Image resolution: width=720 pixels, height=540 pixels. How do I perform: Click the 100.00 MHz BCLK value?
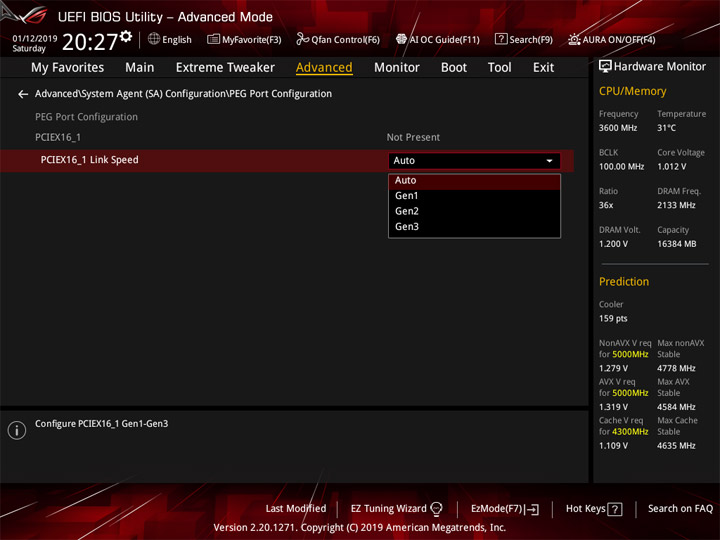point(621,167)
